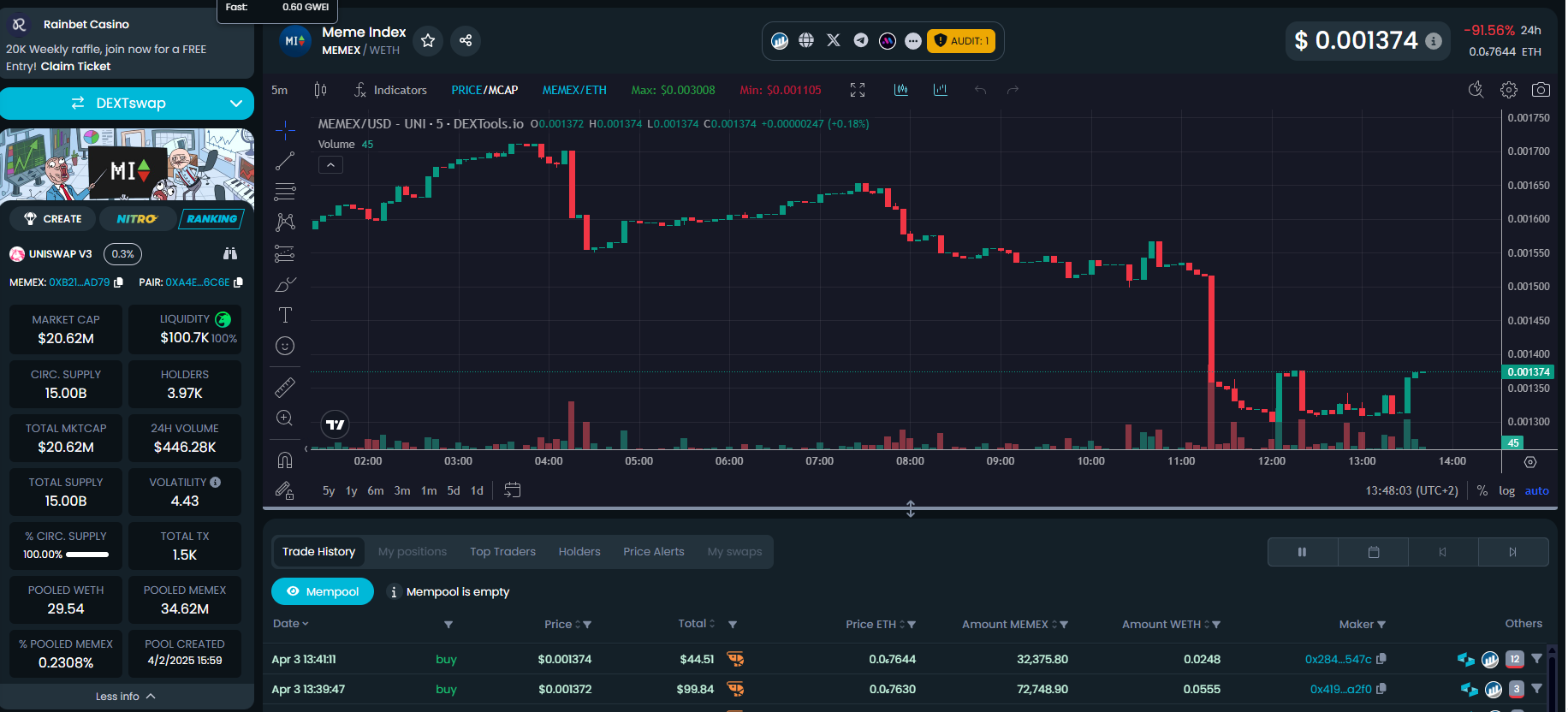Open the project website globe icon
The height and width of the screenshot is (712, 1568).
pos(806,40)
